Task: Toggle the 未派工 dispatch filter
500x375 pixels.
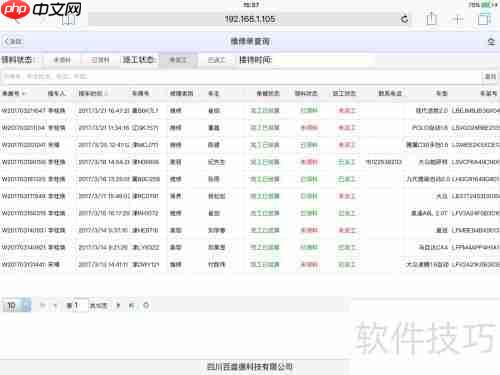Action: (x=178, y=60)
